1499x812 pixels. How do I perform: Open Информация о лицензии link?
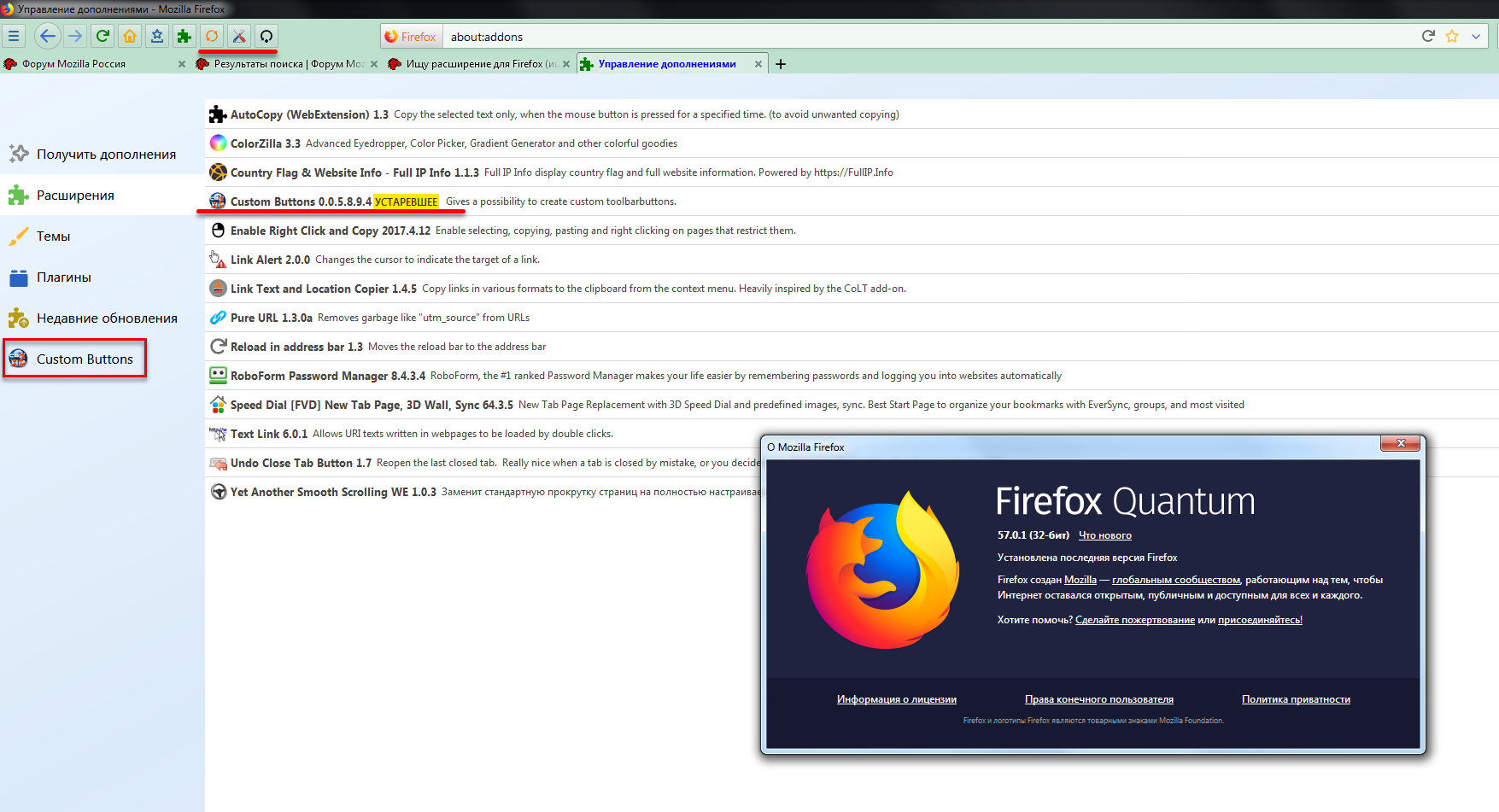[x=896, y=699]
